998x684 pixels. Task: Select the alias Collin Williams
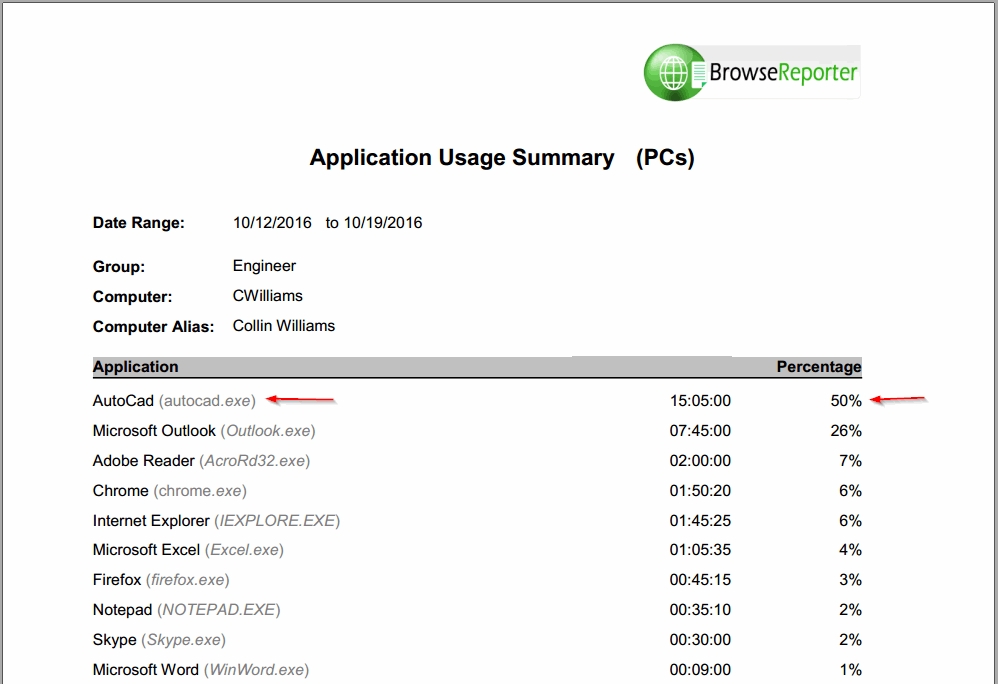tap(284, 326)
